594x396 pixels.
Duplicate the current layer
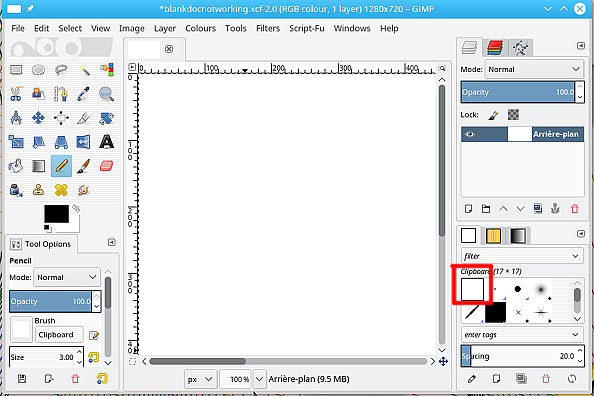tap(538, 209)
